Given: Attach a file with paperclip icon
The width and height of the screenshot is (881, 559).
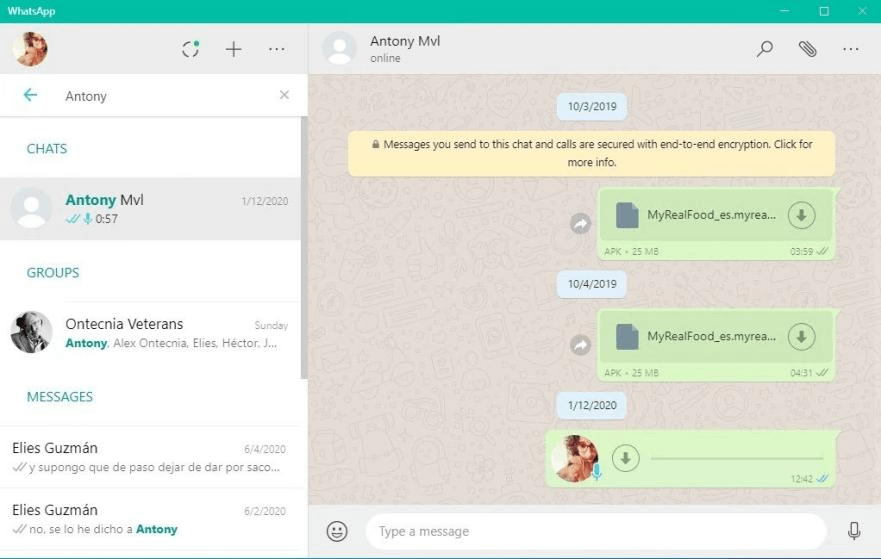Looking at the screenshot, I should [x=807, y=49].
